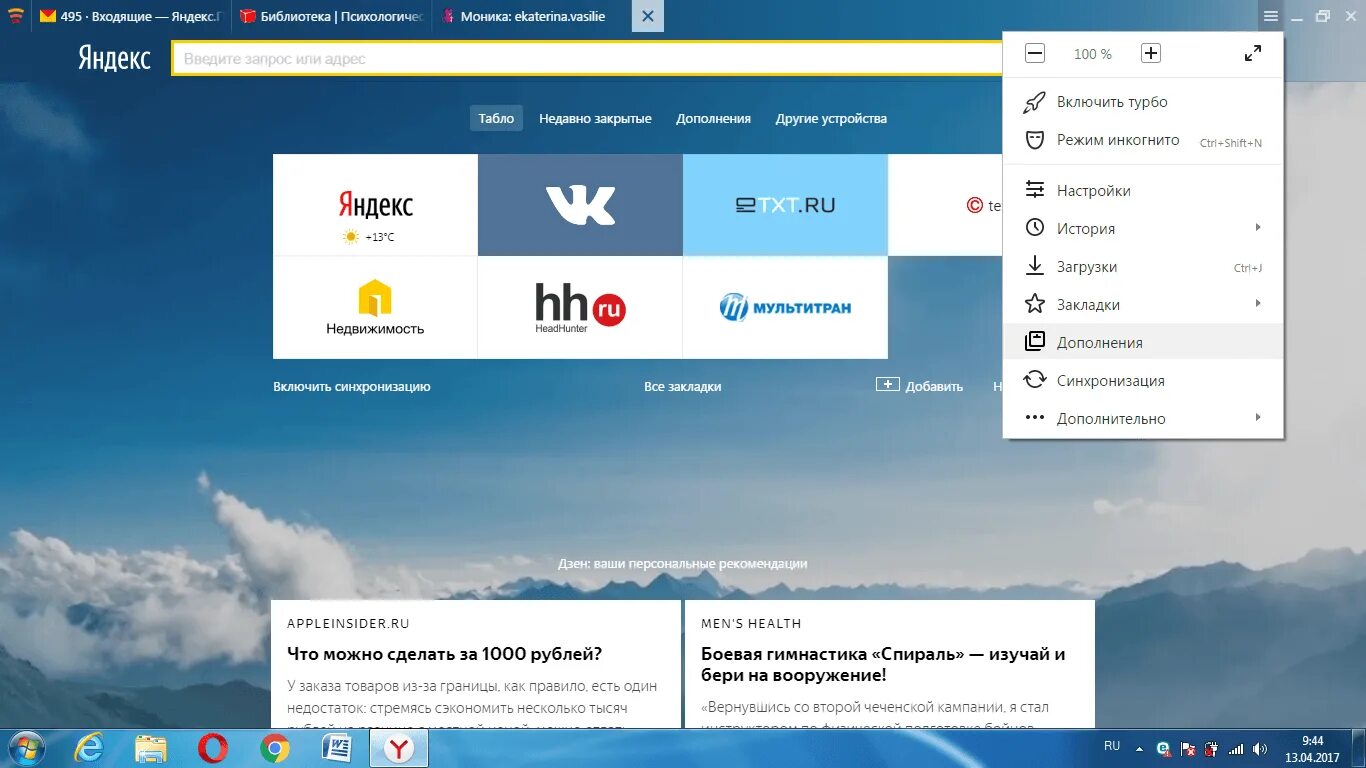
Task: Open the Недвижимость tile
Action: [375, 307]
